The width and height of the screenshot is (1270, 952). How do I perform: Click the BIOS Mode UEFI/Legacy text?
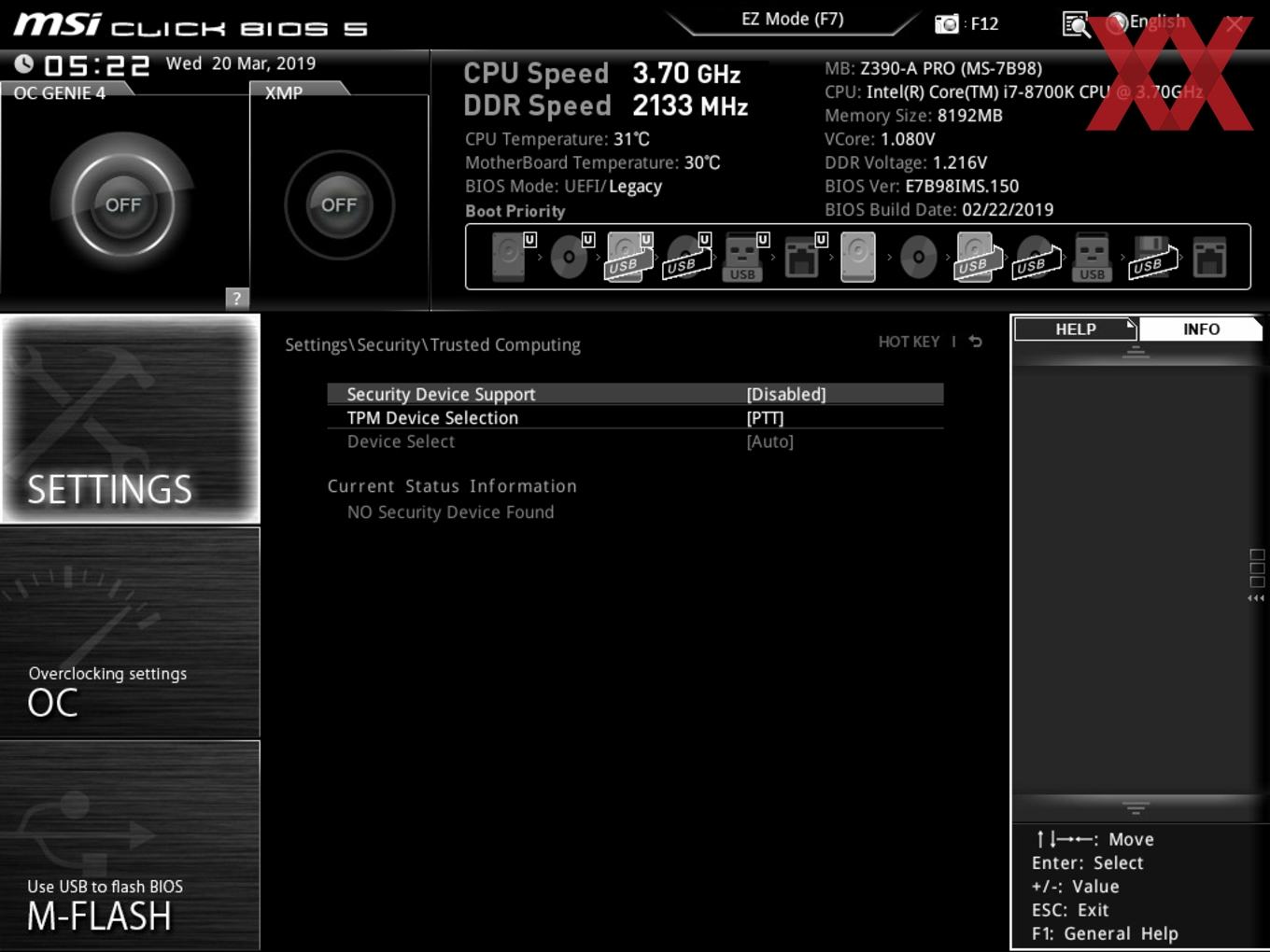(563, 186)
